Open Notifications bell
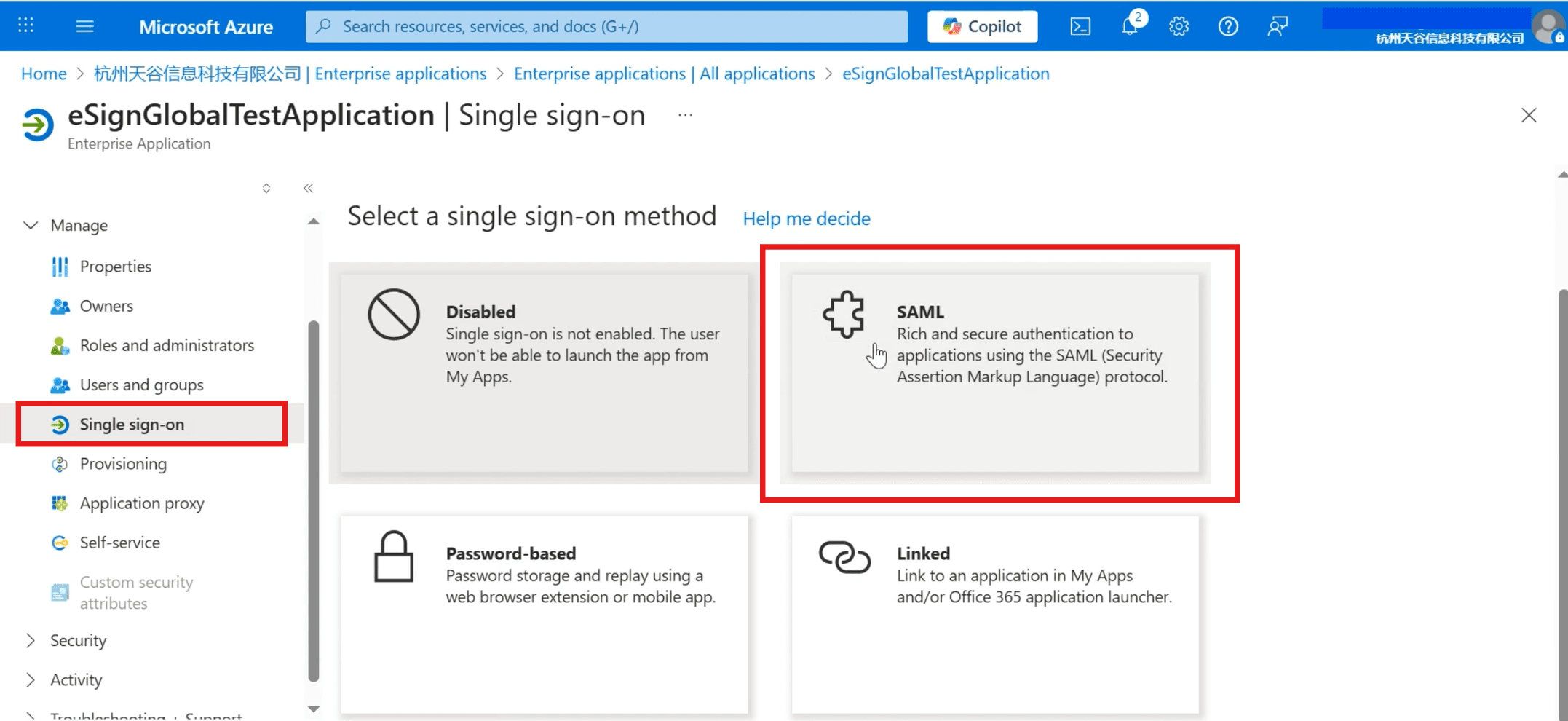Viewport: 1568px width, 721px height. [1130, 26]
